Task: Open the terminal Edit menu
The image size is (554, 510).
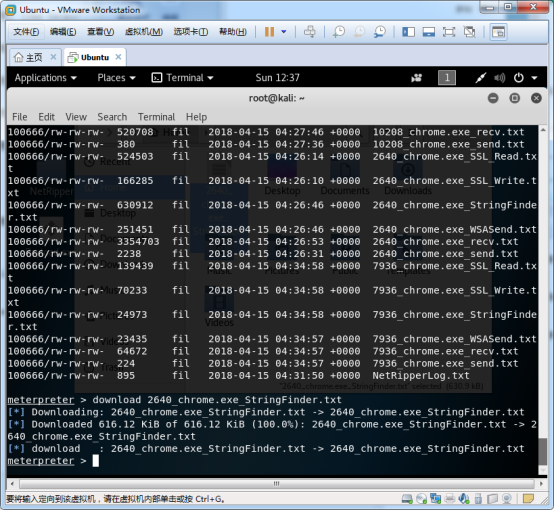Action: click(x=46, y=117)
